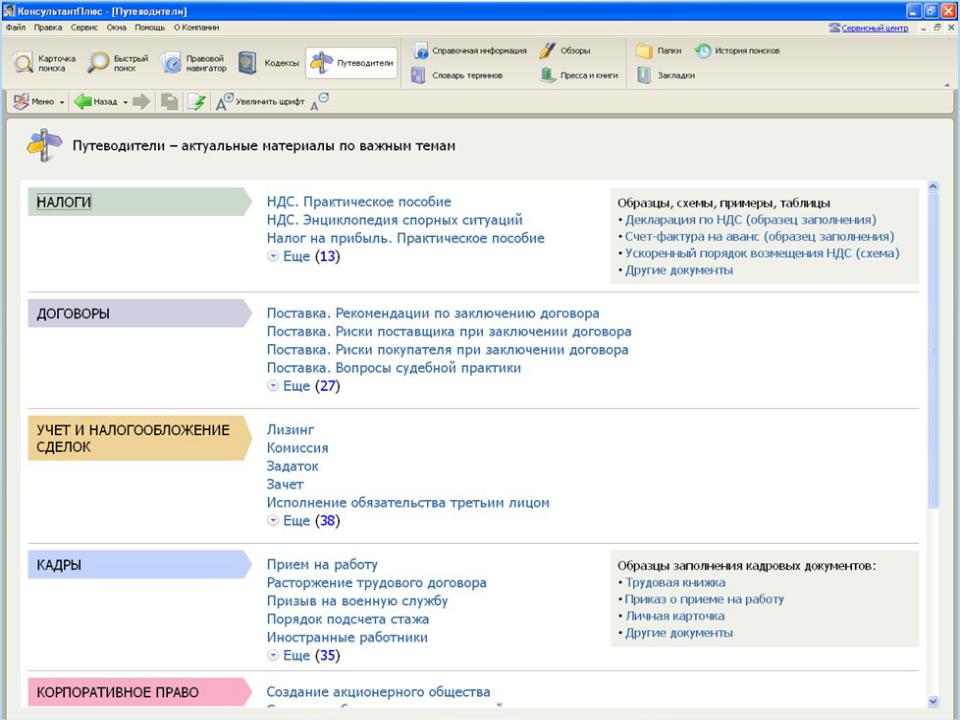Open Лизинг guide

(x=290, y=430)
